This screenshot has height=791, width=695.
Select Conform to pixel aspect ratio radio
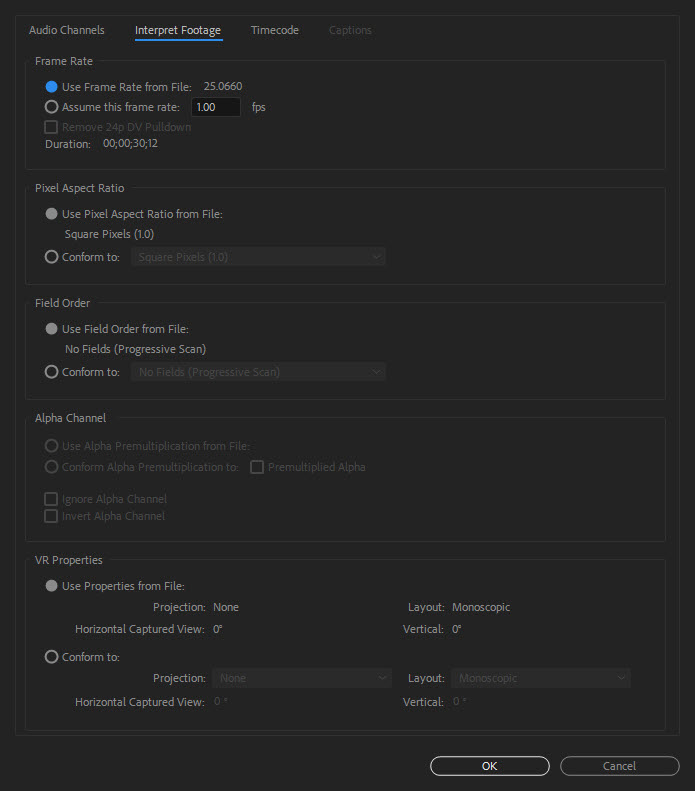tap(52, 257)
